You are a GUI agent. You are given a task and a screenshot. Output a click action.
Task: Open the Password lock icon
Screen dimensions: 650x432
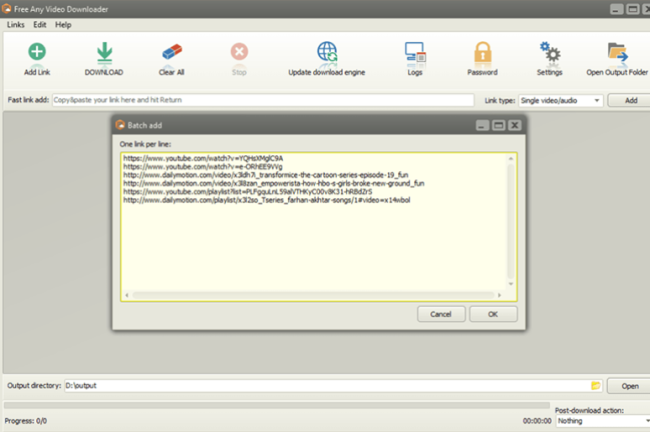tap(483, 52)
